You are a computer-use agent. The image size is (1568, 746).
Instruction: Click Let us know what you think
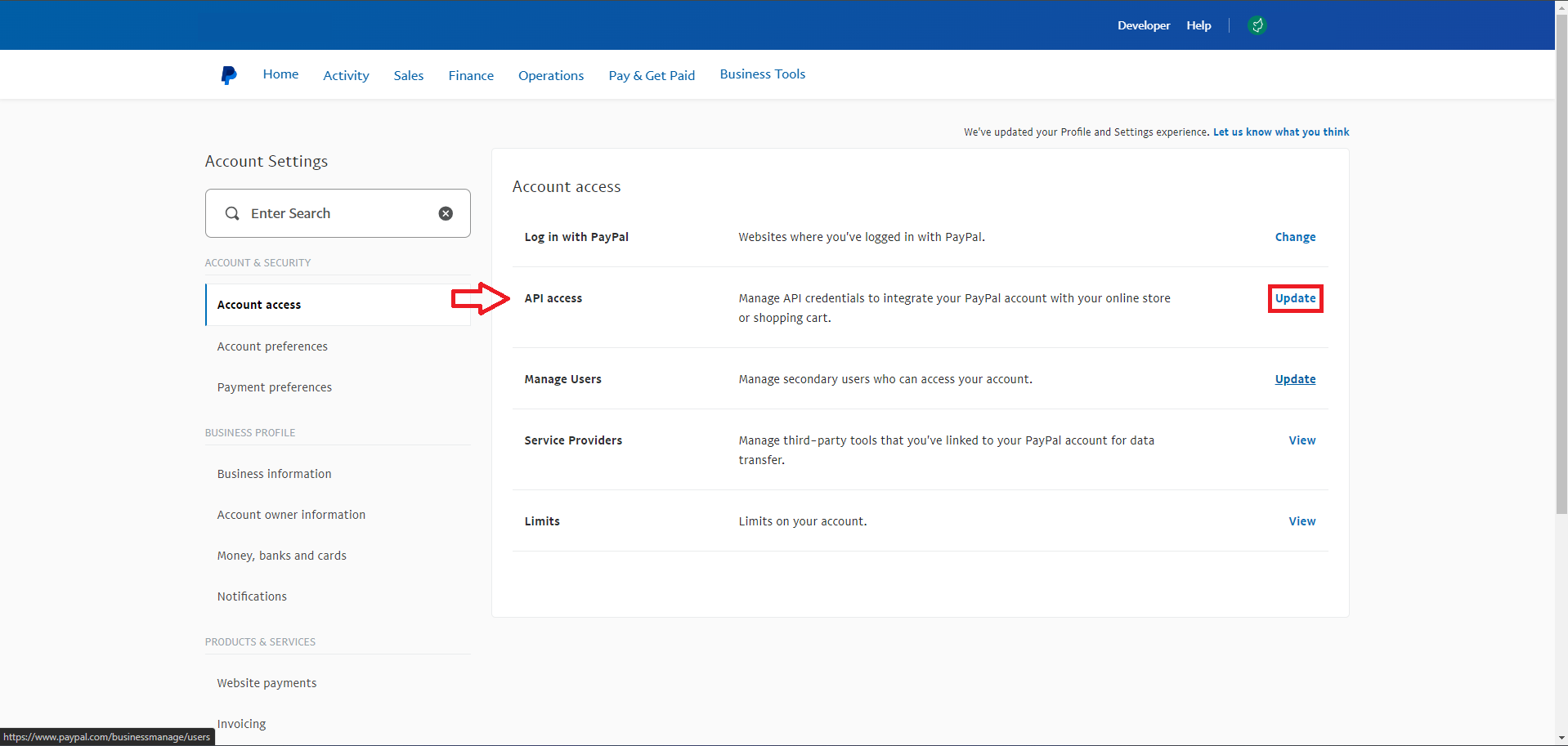click(1281, 132)
